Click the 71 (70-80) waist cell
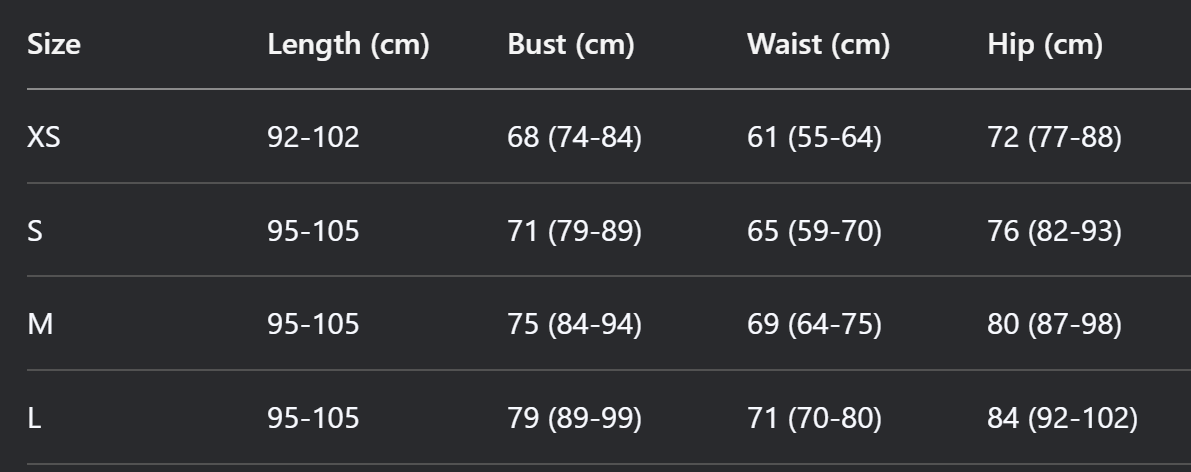The image size is (1191, 472). click(815, 418)
